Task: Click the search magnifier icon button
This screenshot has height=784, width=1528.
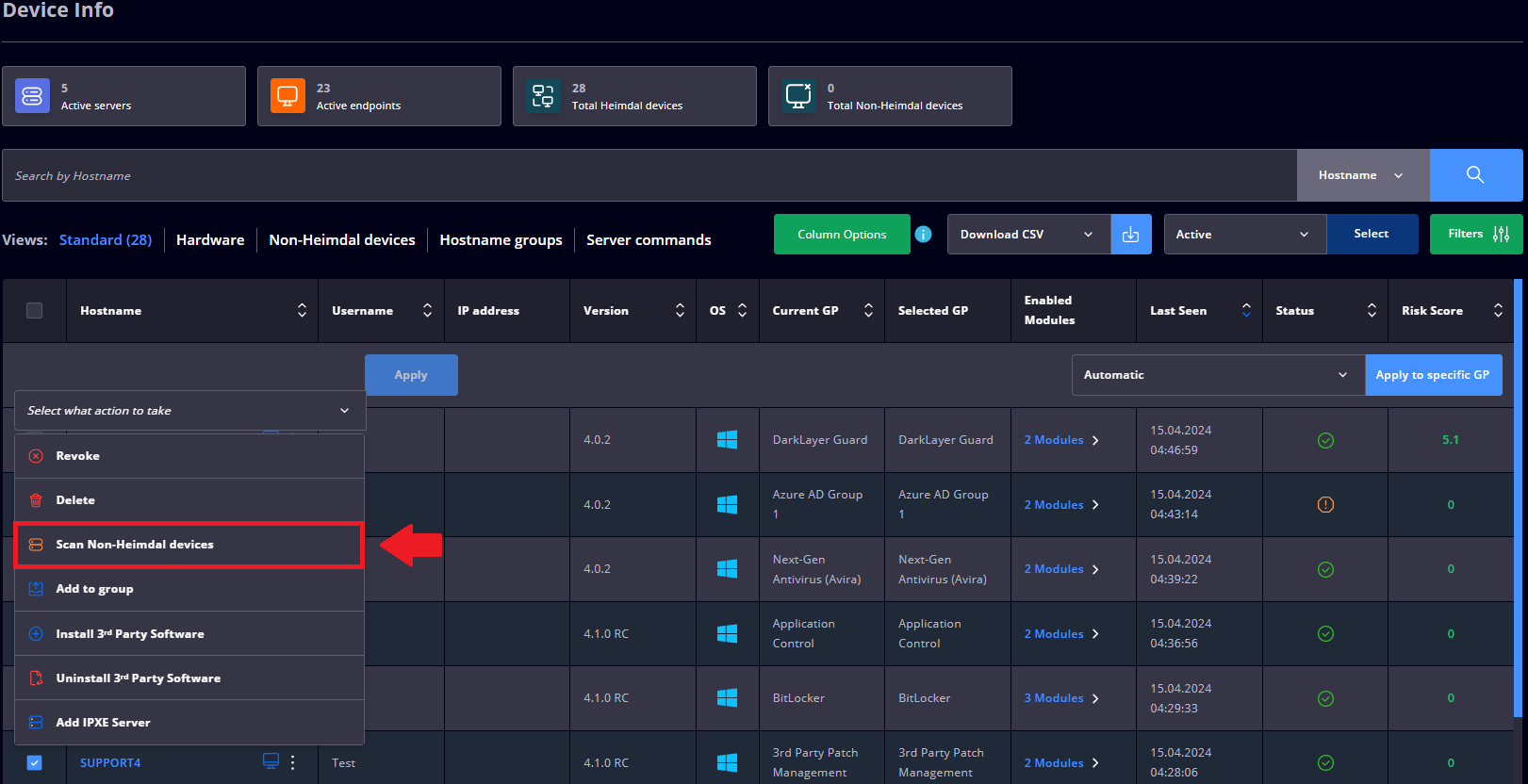Action: [x=1475, y=175]
